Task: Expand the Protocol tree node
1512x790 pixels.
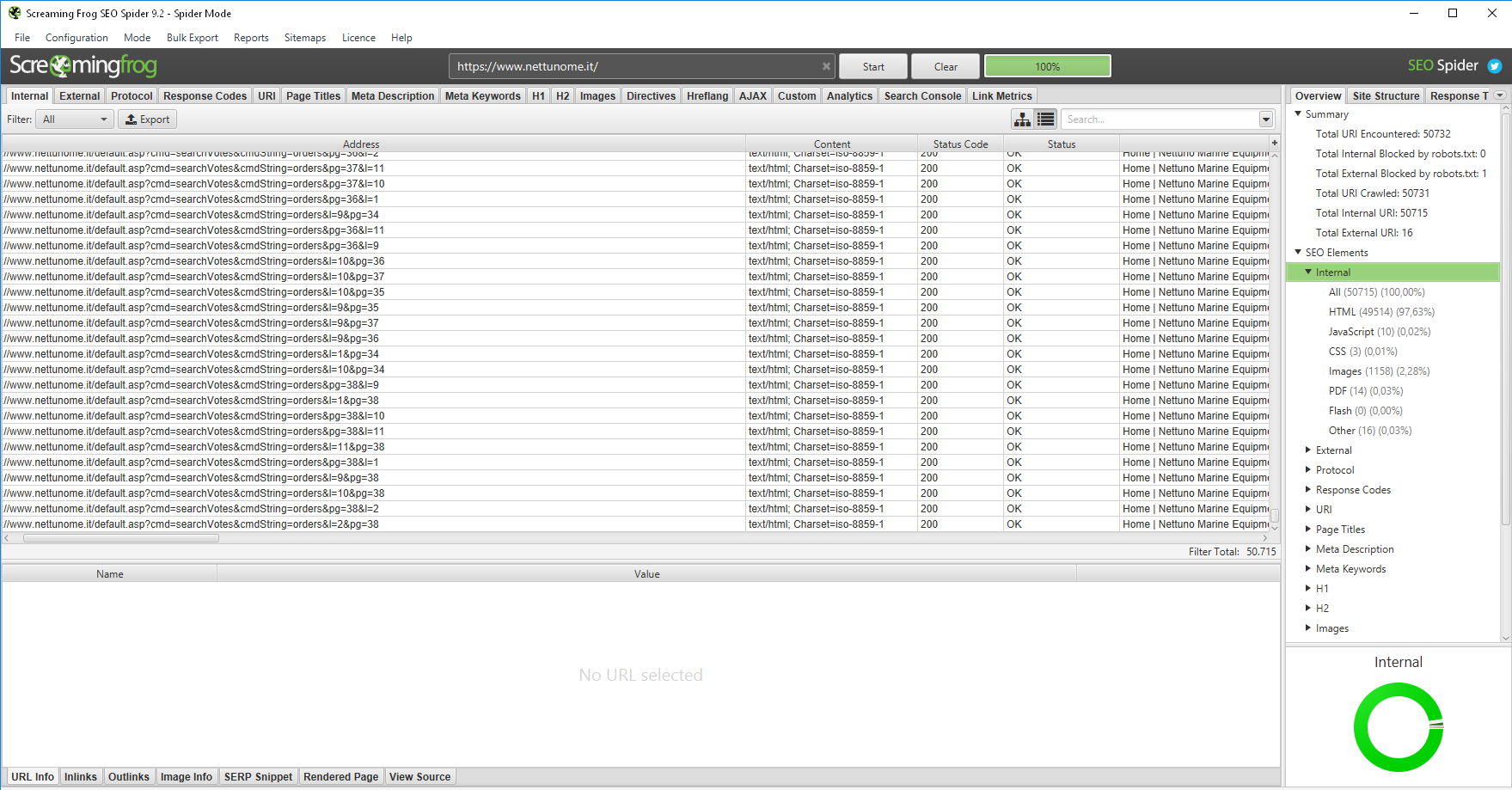Action: tap(1308, 469)
